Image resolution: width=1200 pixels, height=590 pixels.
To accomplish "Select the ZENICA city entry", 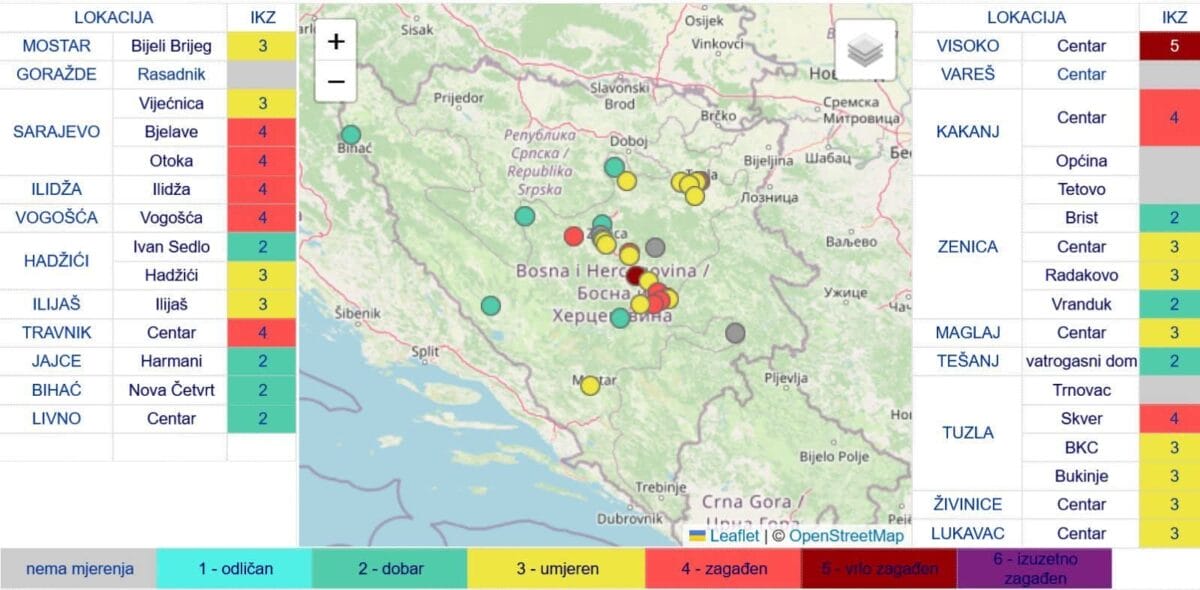I will coord(967,246).
